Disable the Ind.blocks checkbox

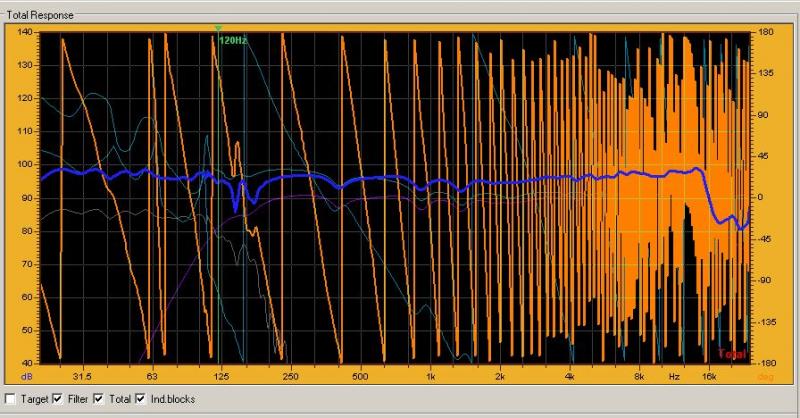coord(140,399)
